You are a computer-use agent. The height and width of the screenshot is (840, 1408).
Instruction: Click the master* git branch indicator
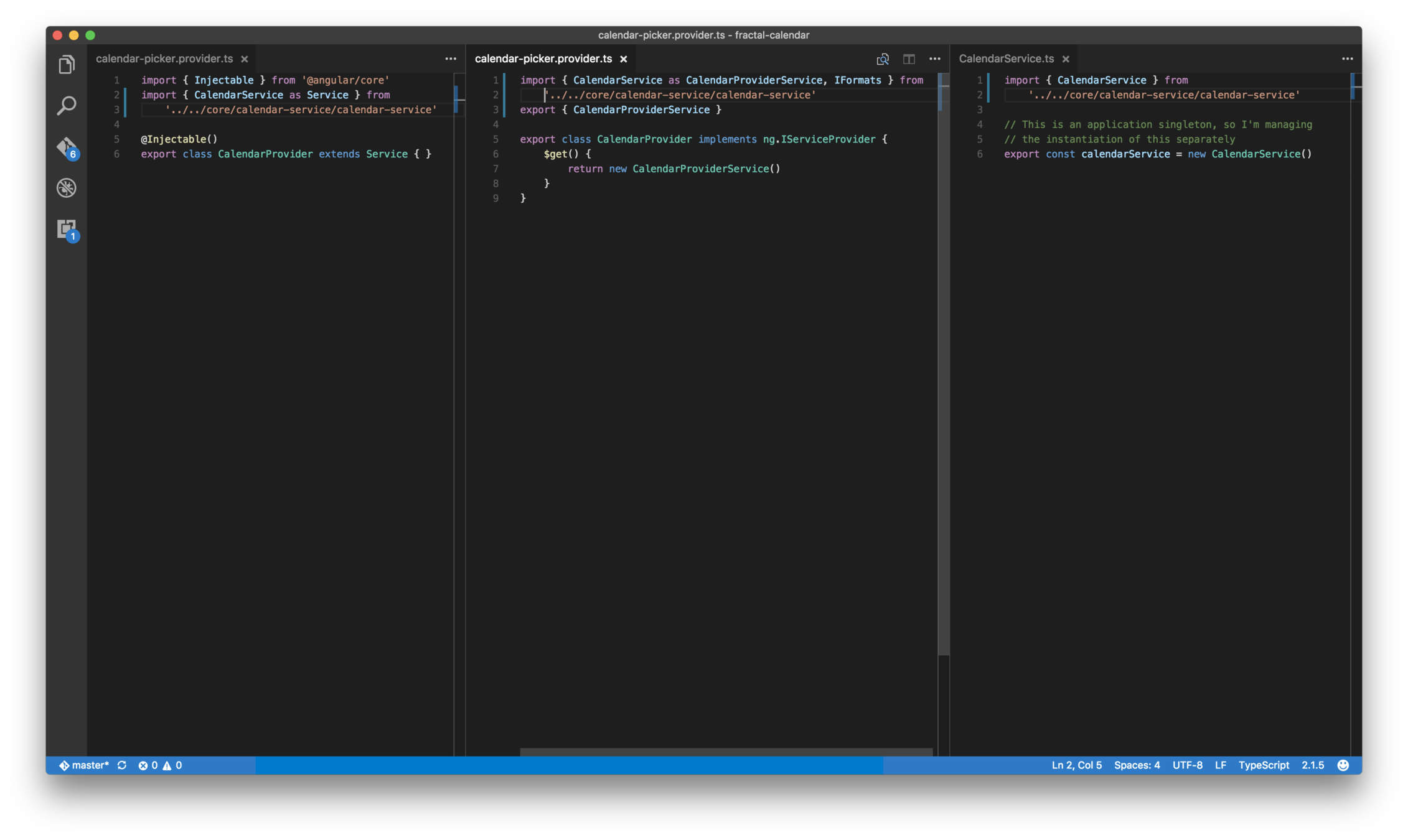point(84,765)
